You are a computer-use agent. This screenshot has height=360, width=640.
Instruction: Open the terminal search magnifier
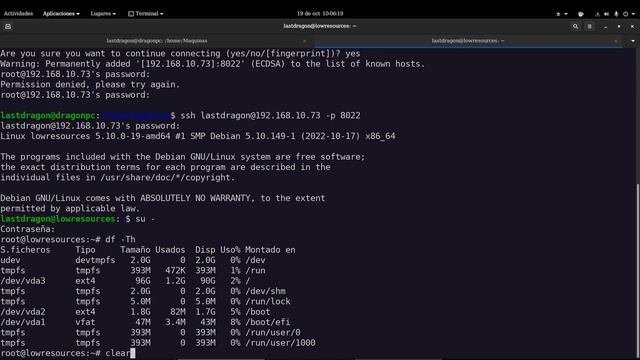tap(576, 27)
